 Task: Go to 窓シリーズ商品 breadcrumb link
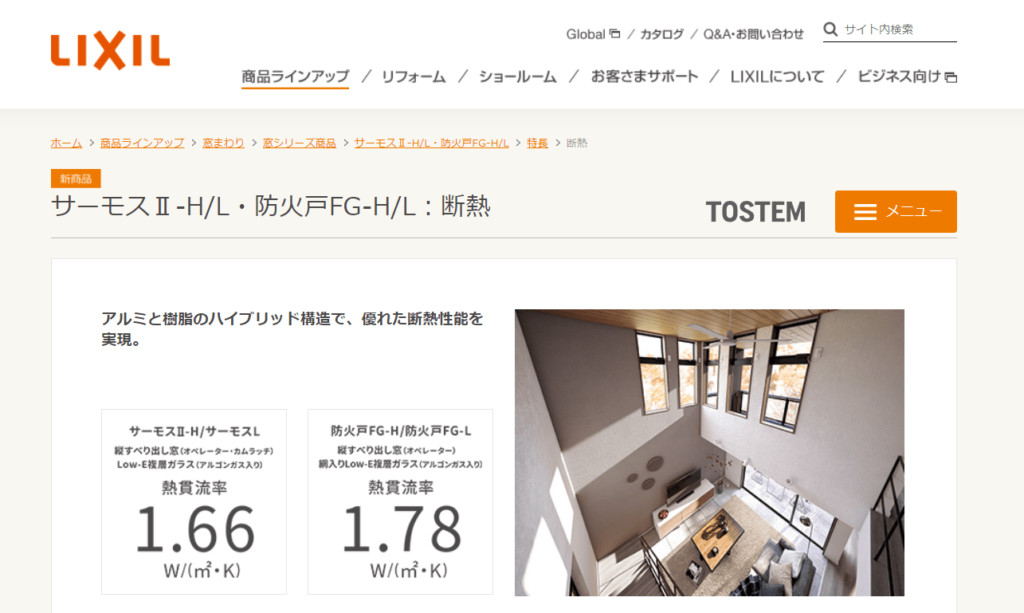pos(299,143)
